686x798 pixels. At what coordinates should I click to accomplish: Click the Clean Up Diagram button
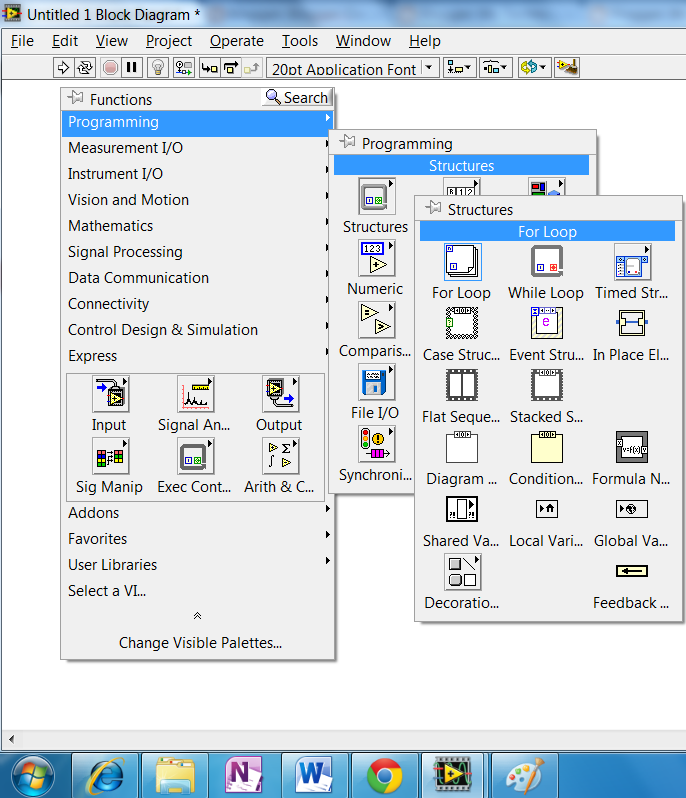tap(567, 67)
